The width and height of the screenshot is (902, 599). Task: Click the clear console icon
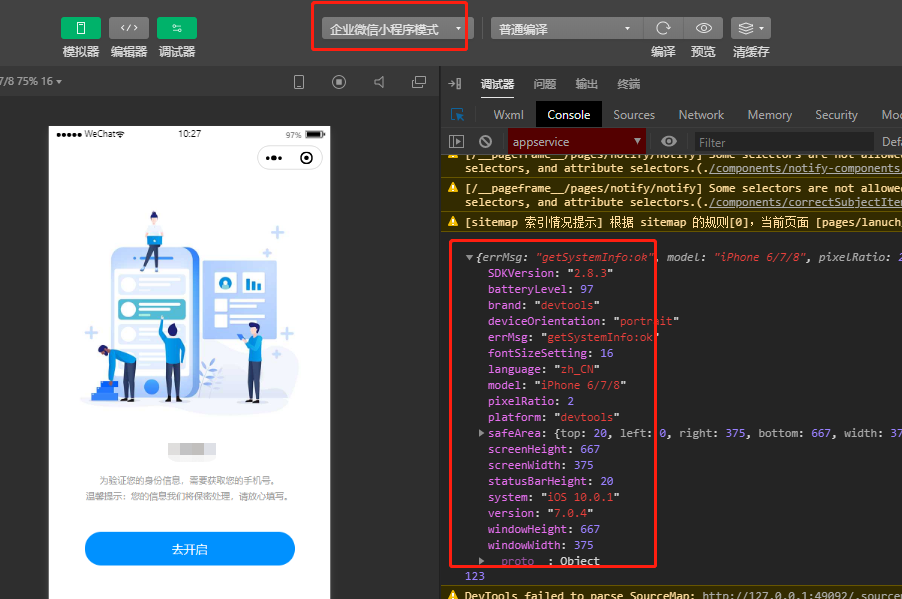coord(486,142)
